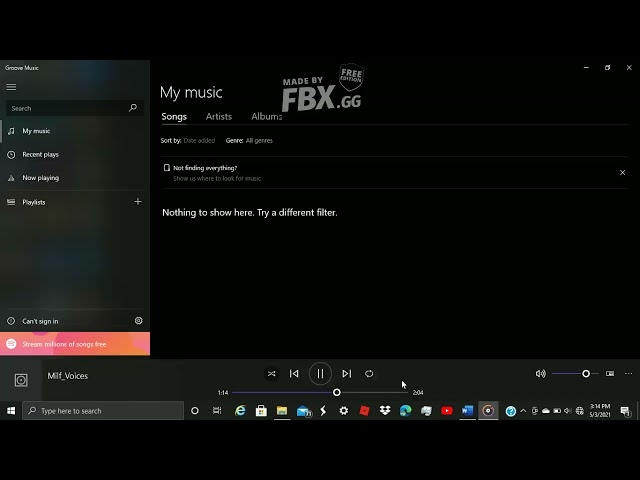Focus the Groove Music search box
Viewport: 640px width, 480px height.
(x=75, y=108)
